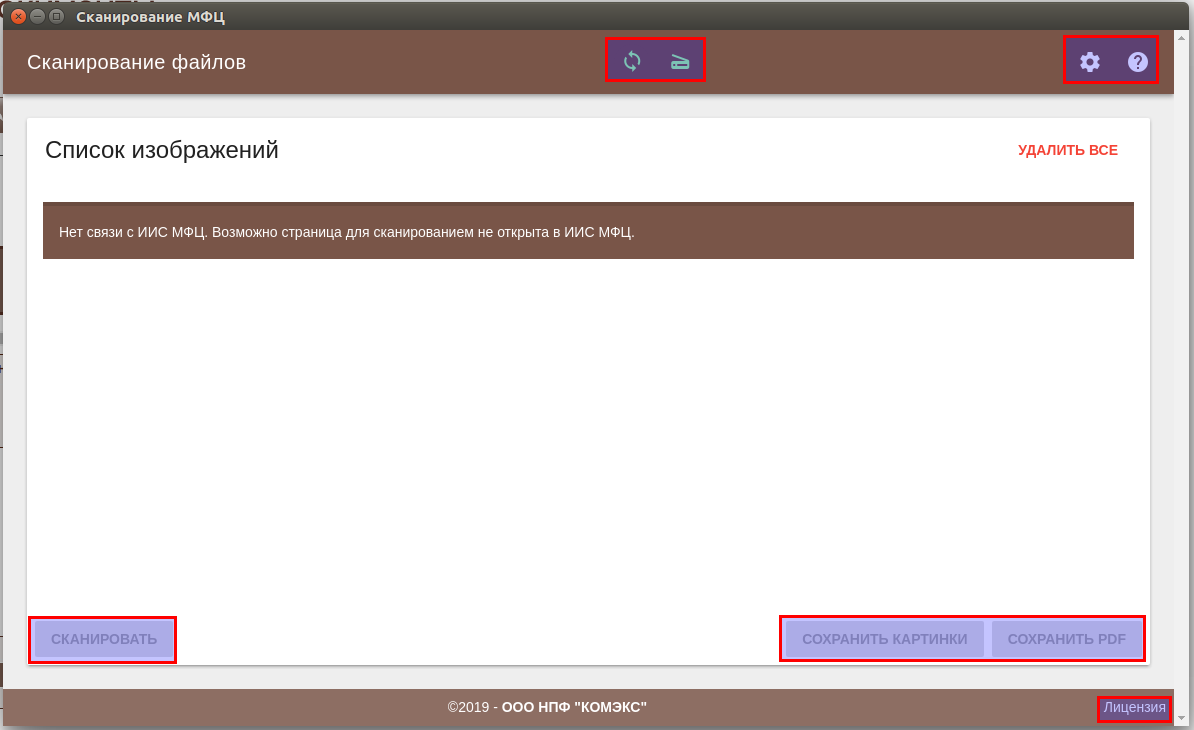Maximize the Сканирование МФЦ window
Screen dimensions: 1194x730
coord(56,16)
